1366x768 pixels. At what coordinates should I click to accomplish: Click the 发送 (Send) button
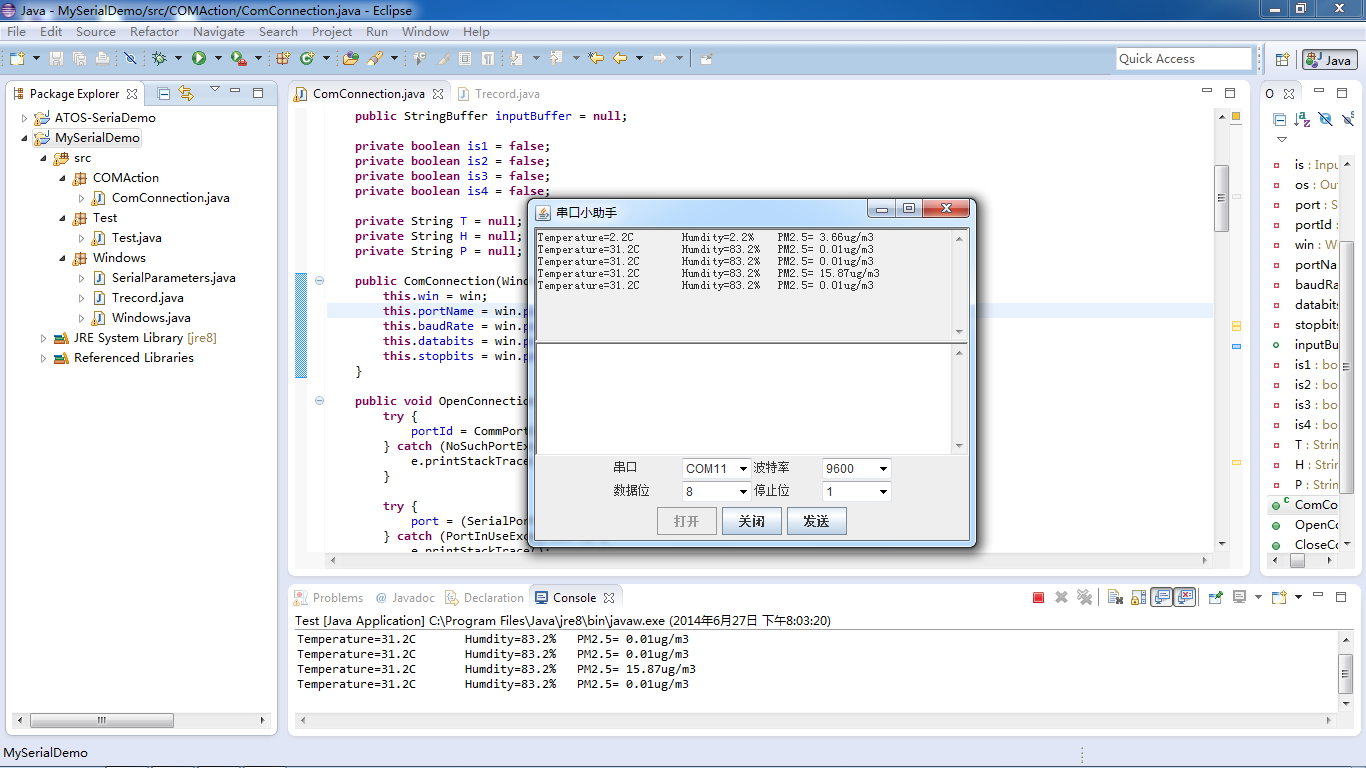point(816,521)
